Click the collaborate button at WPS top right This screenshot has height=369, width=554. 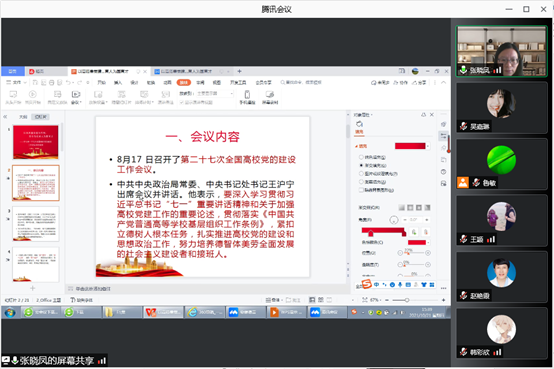coord(401,82)
